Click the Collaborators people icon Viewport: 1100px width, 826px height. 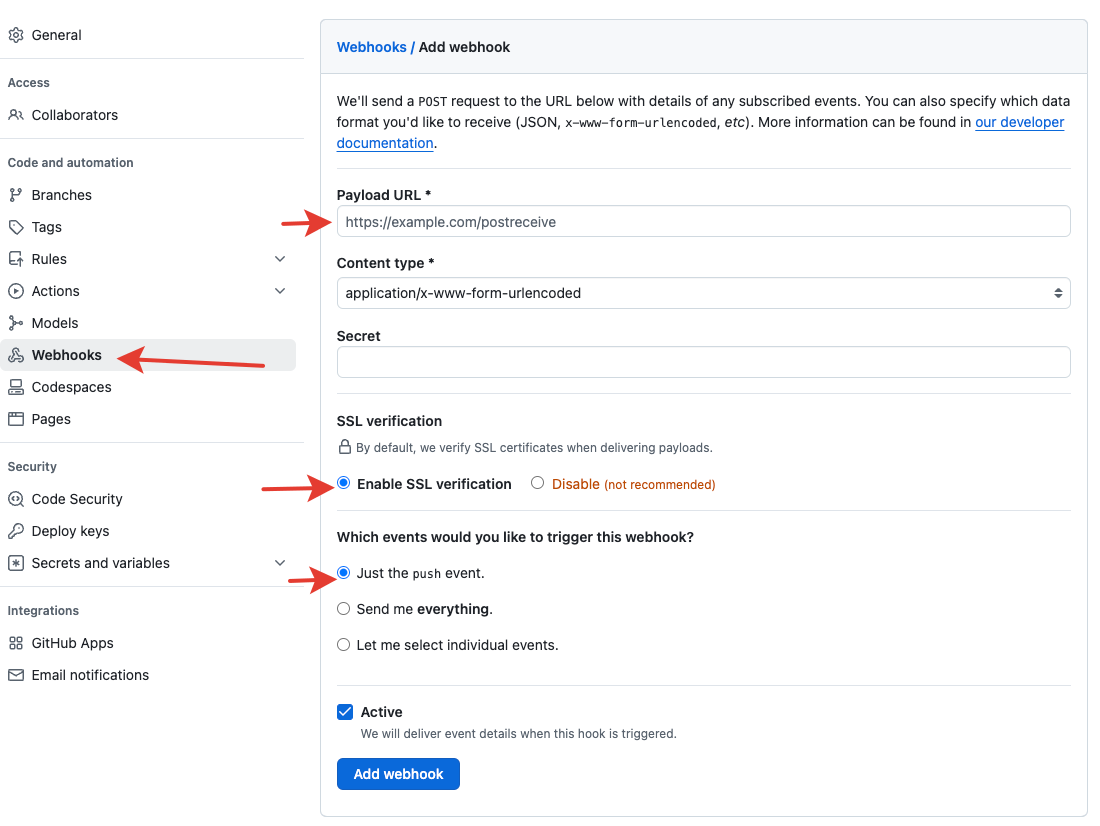pos(16,114)
